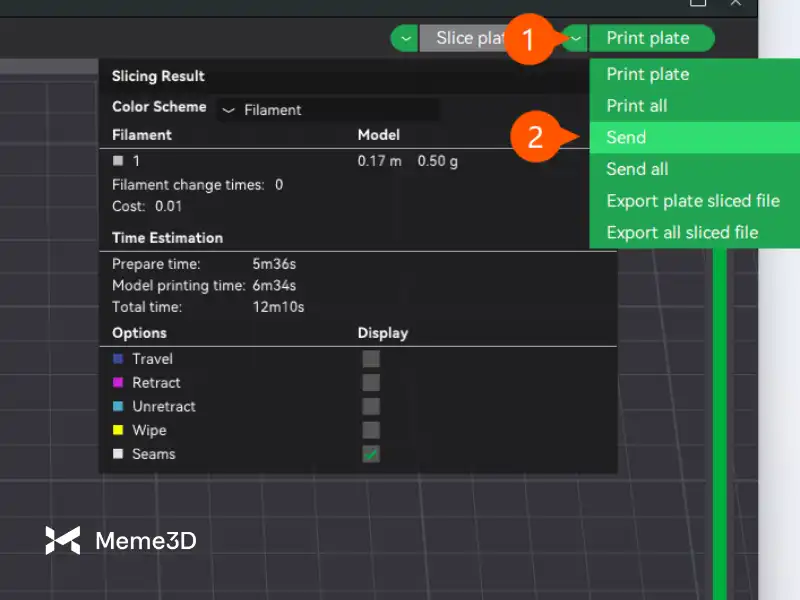
Task: Choose Send all from the menu
Action: pos(637,170)
